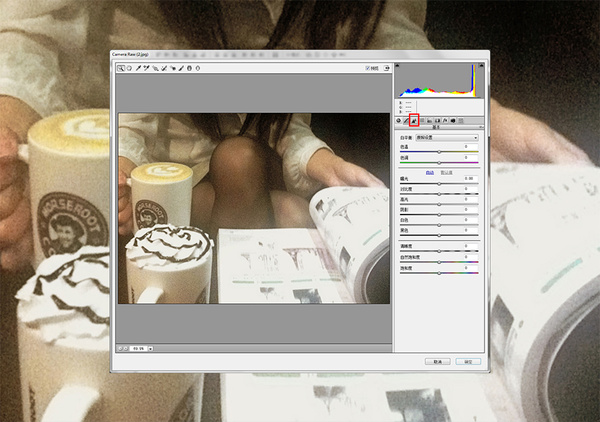
Task: Open the Basic panel flyout menu
Action: 481,127
